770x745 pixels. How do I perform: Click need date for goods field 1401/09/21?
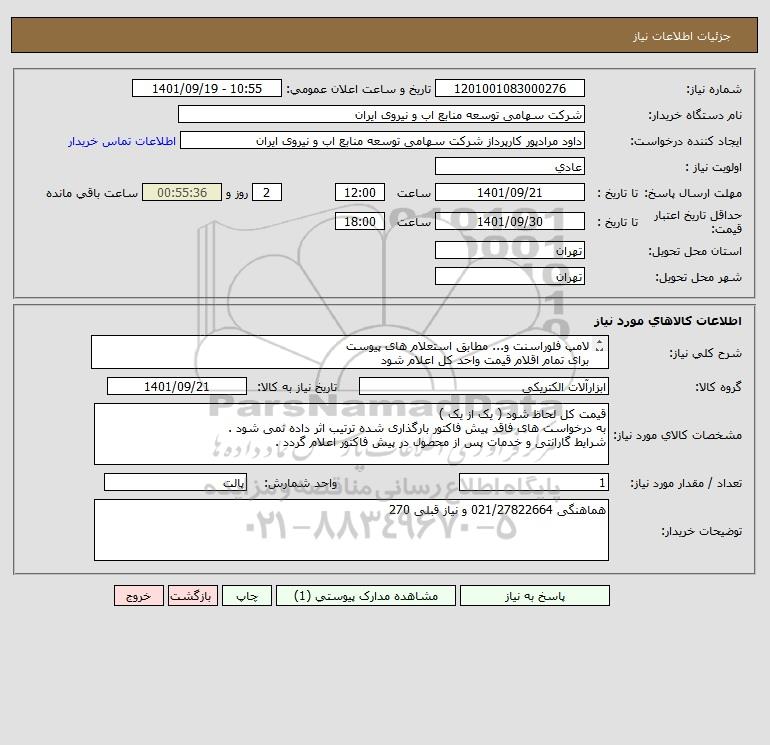click(177, 386)
